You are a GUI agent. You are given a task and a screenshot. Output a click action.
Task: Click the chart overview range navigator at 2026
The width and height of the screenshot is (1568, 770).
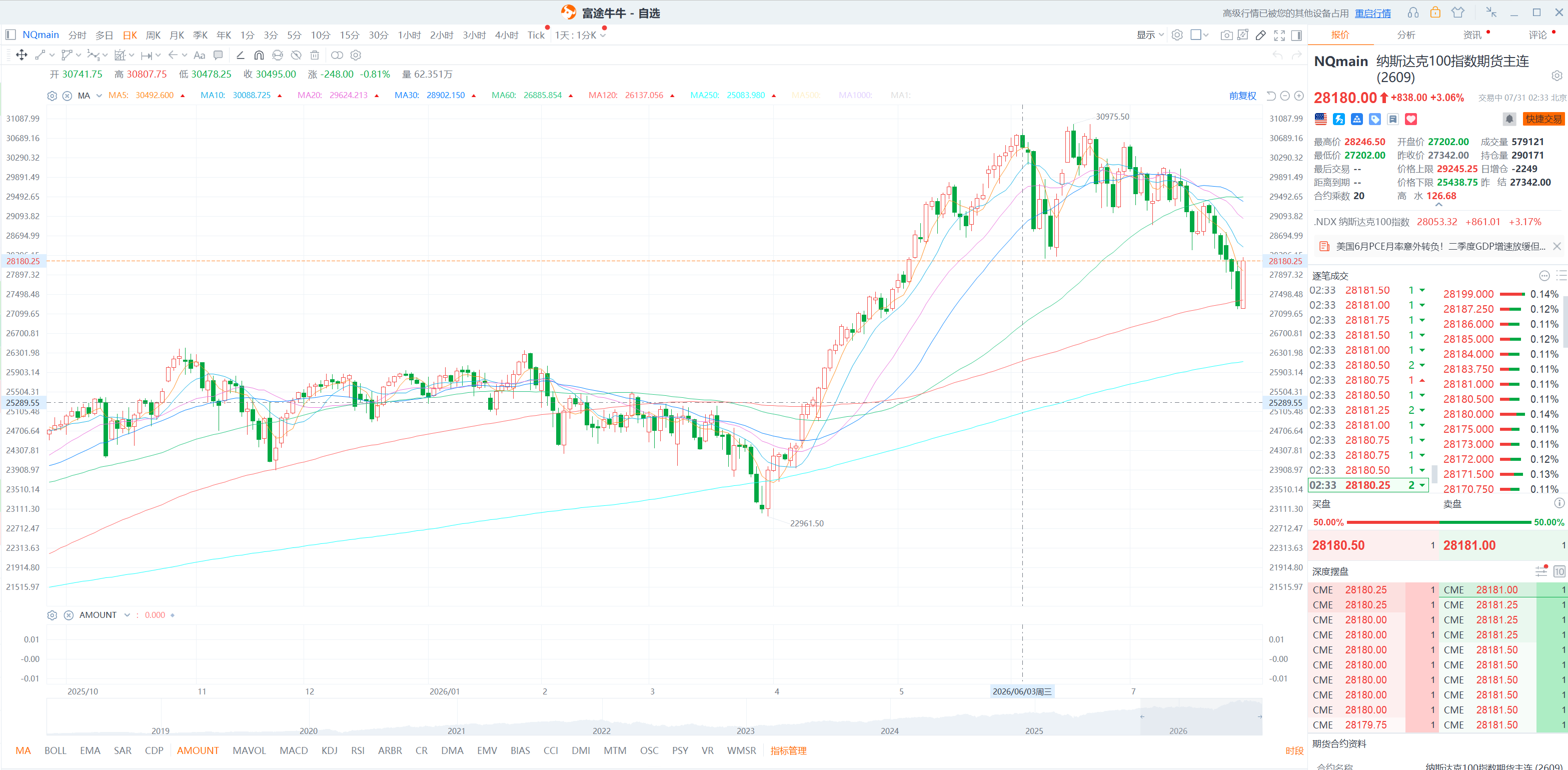tap(1201, 717)
